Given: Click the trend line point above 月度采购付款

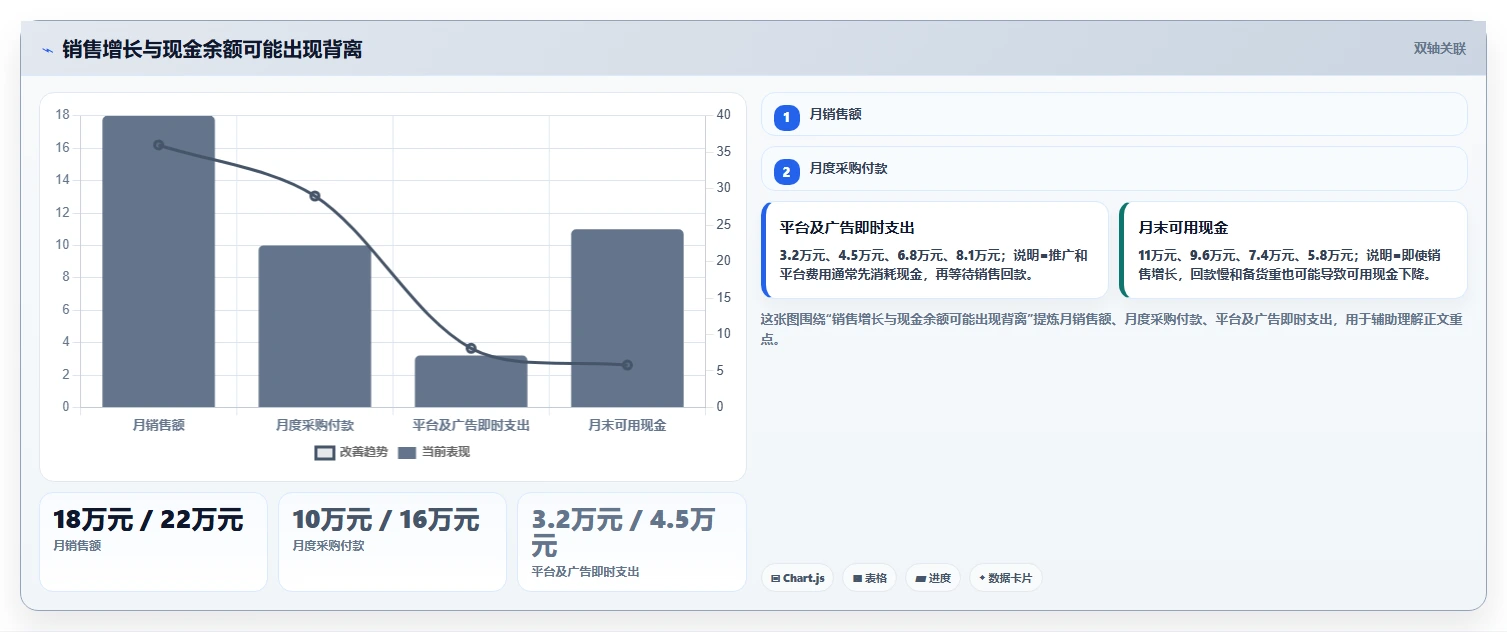Looking at the screenshot, I should [315, 196].
